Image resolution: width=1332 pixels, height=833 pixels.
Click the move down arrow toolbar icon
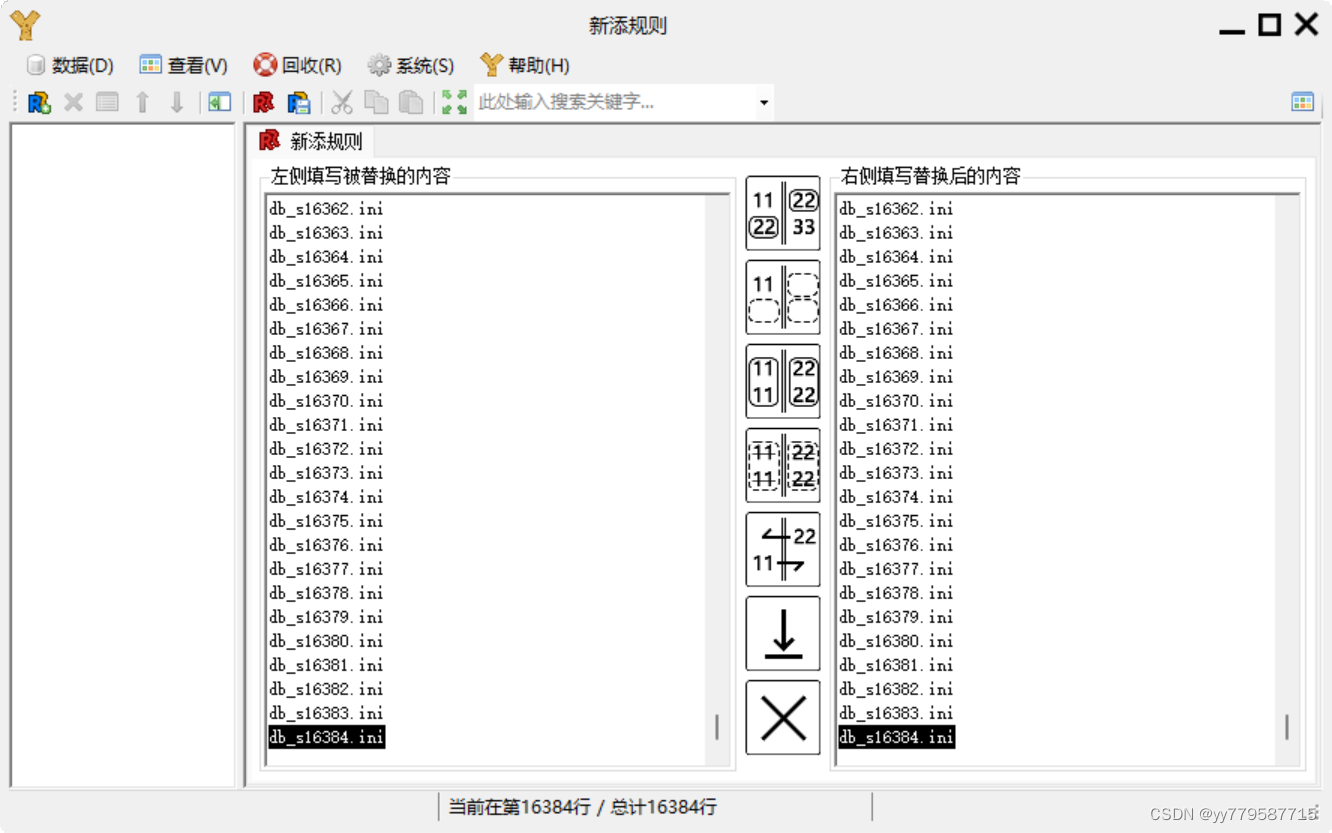tap(177, 102)
